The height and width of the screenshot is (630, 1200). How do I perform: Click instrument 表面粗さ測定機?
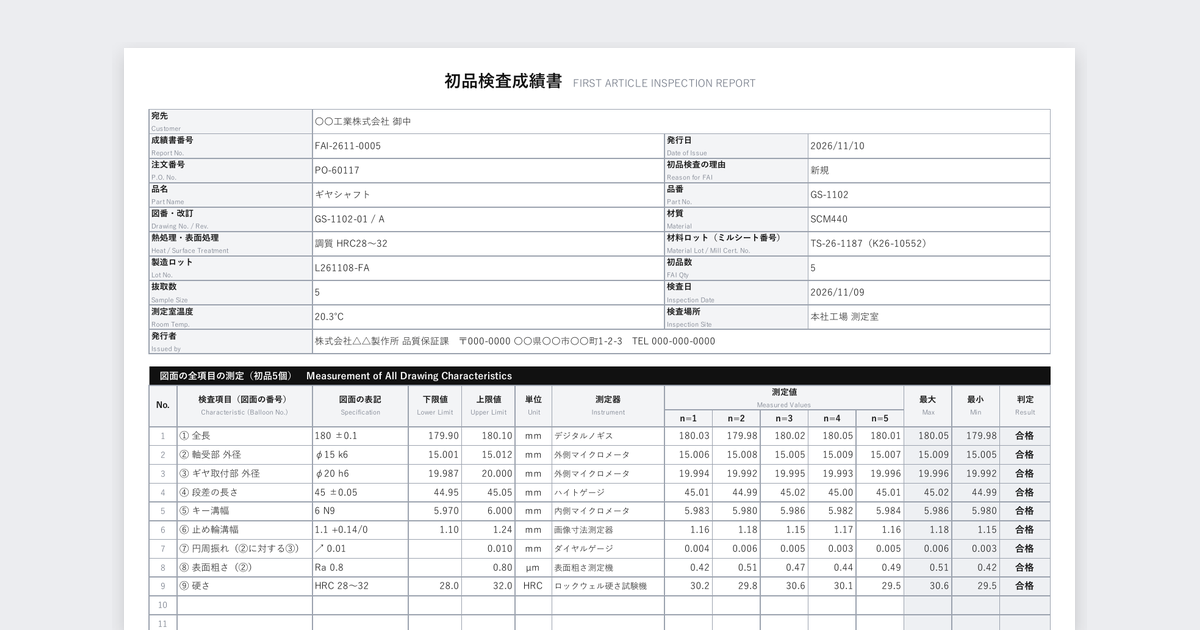[608, 567]
